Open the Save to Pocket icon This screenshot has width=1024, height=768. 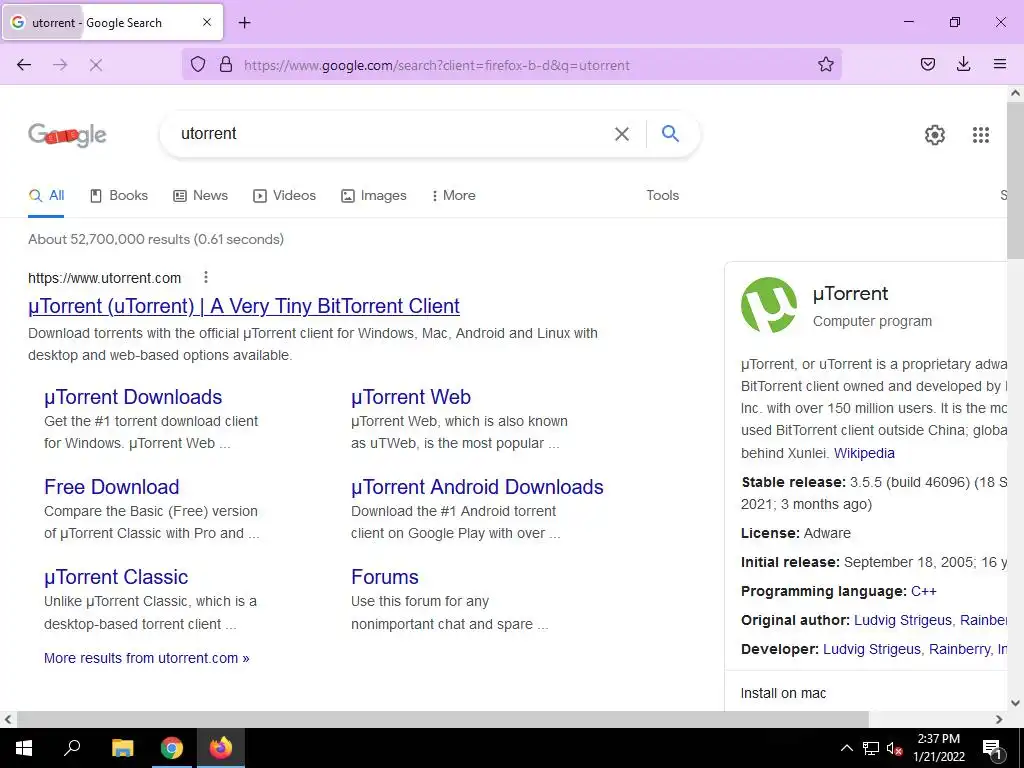point(927,64)
